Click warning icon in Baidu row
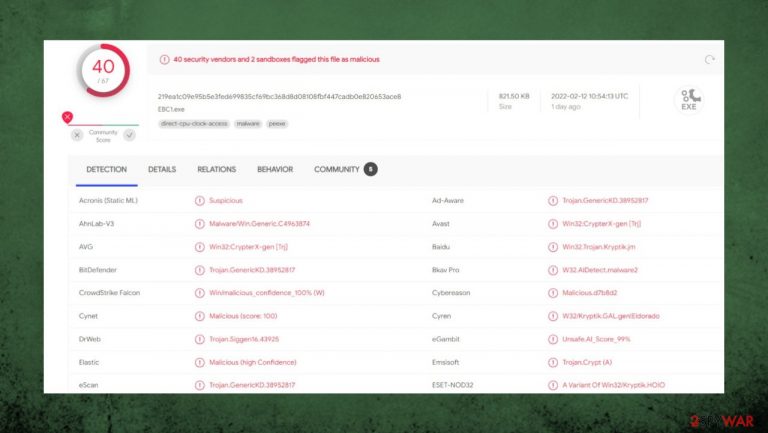The image size is (768, 433). pyautogui.click(x=552, y=247)
